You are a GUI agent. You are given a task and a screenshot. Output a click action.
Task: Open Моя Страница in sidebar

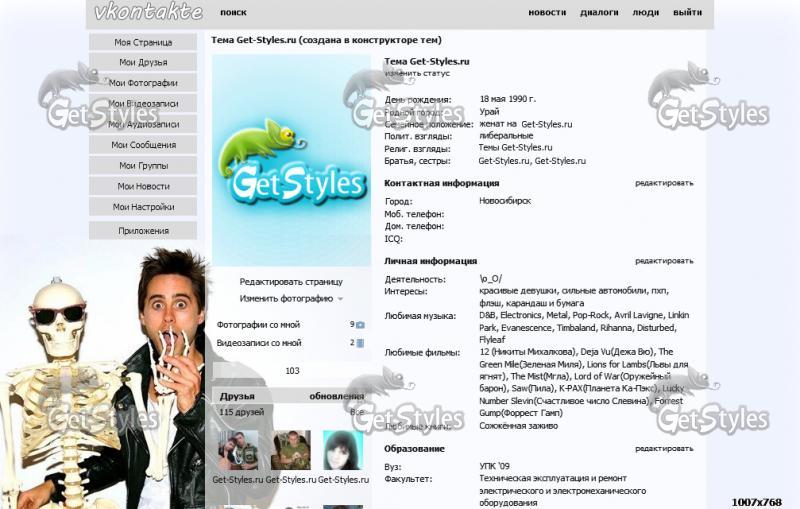143,42
